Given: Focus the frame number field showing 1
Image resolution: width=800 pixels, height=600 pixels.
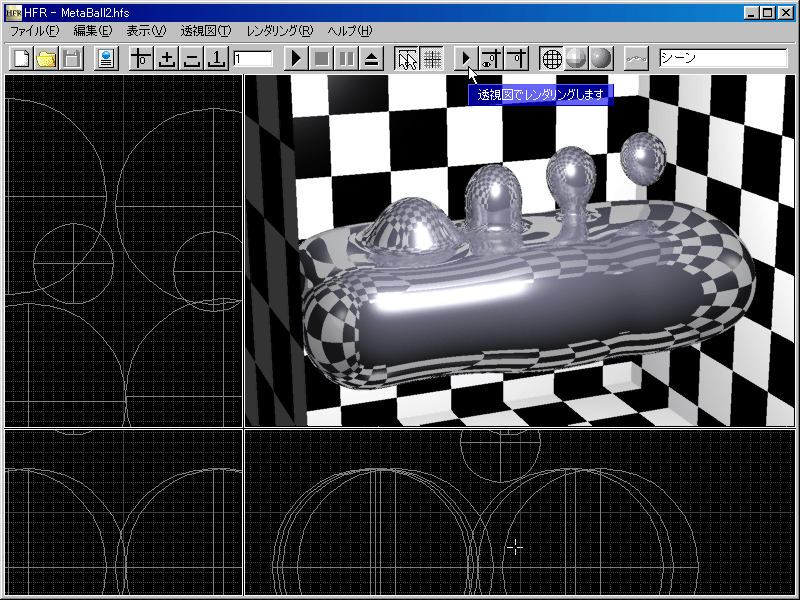Looking at the screenshot, I should [253, 58].
